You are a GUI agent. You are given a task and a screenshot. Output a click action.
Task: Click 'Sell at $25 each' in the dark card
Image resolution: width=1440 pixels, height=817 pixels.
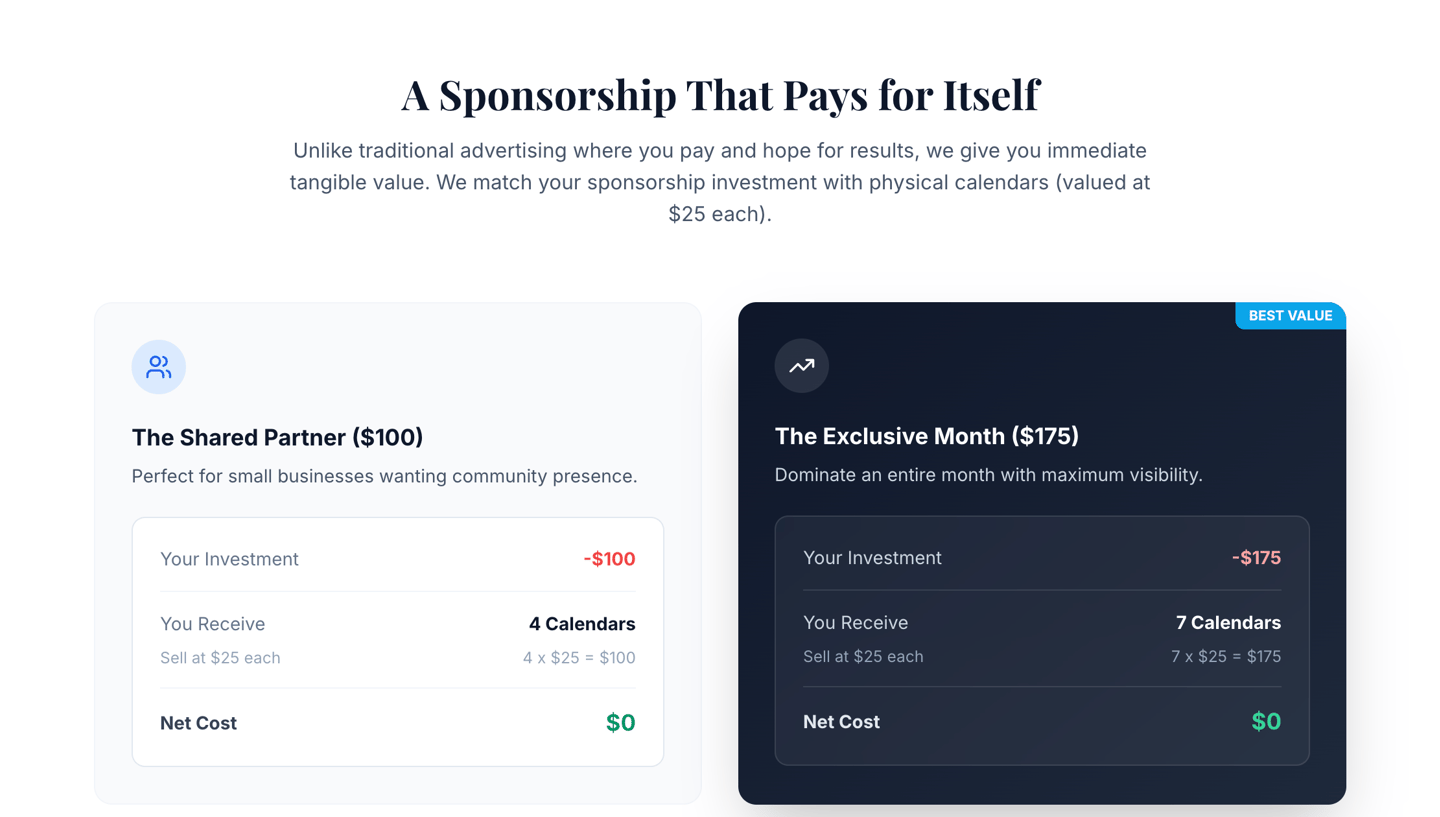863,657
